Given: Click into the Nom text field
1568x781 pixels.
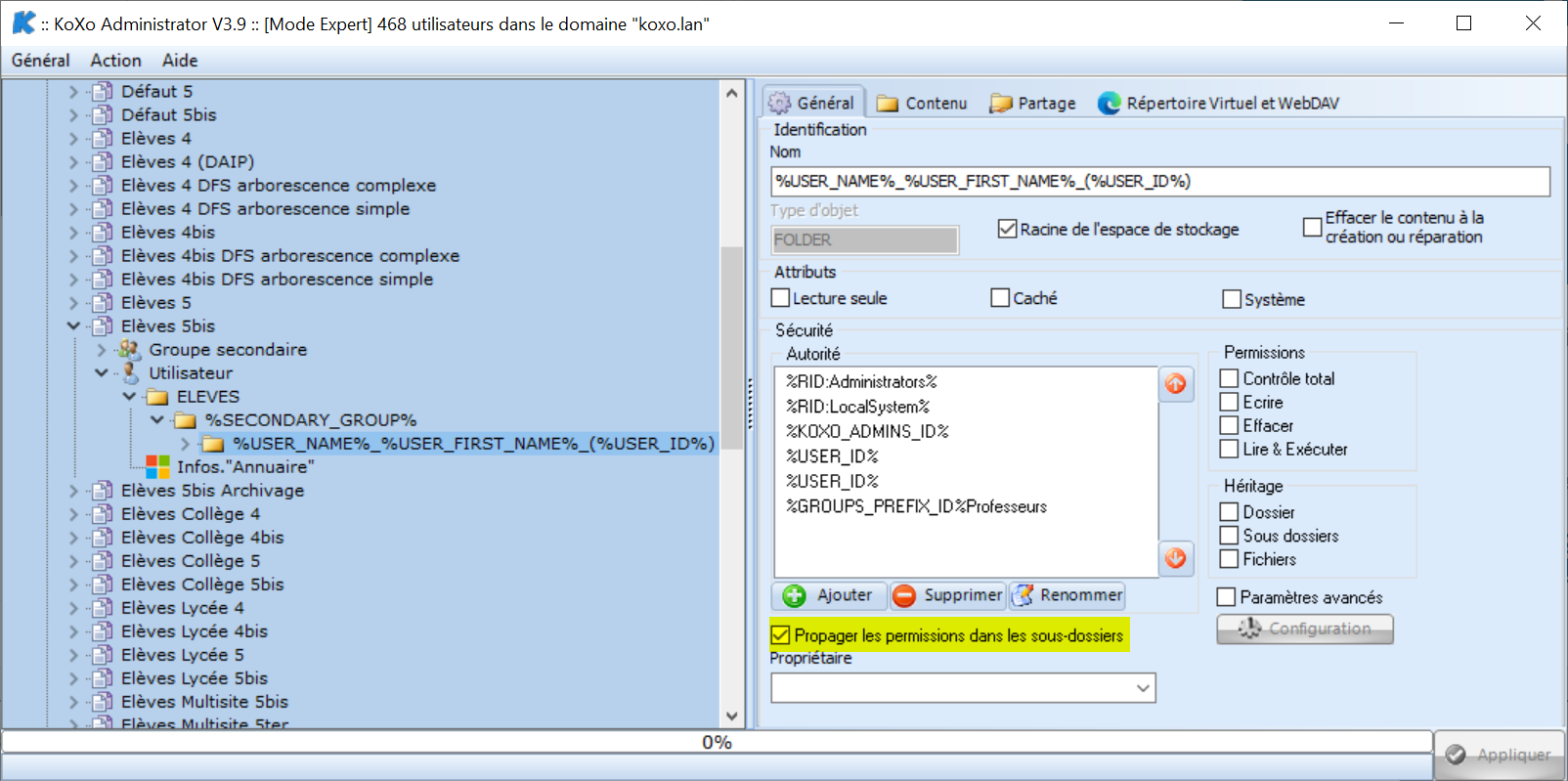Looking at the screenshot, I should pos(1159,181).
